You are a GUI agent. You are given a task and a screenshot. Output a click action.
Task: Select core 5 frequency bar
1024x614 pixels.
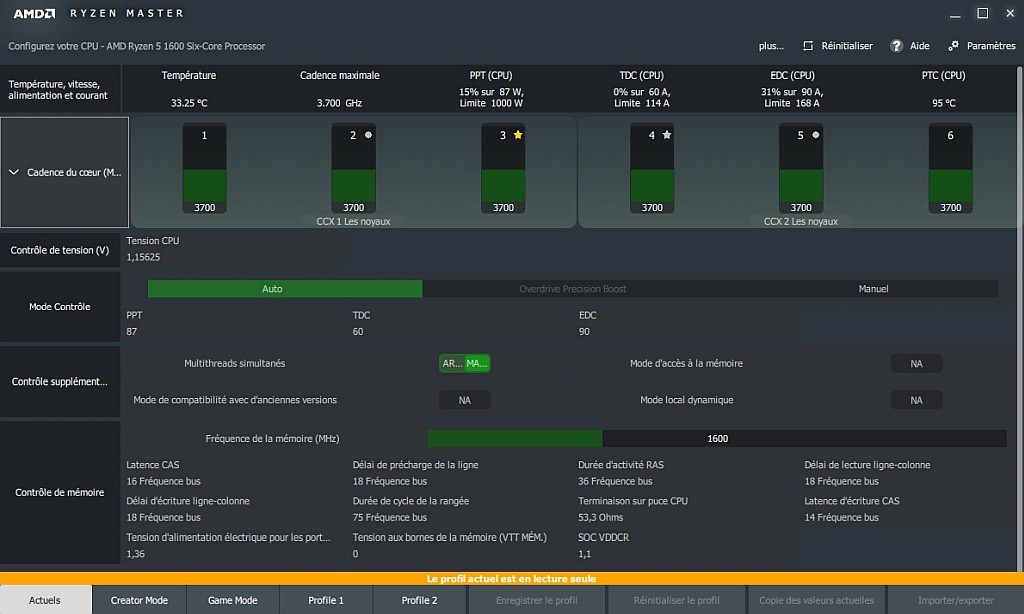pyautogui.click(x=801, y=169)
